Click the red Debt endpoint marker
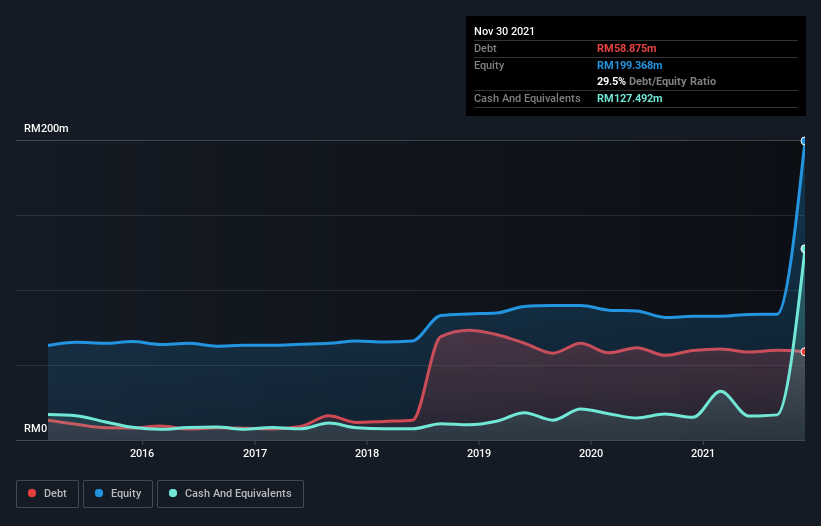Screen dimensions: 821x526 click(804, 352)
